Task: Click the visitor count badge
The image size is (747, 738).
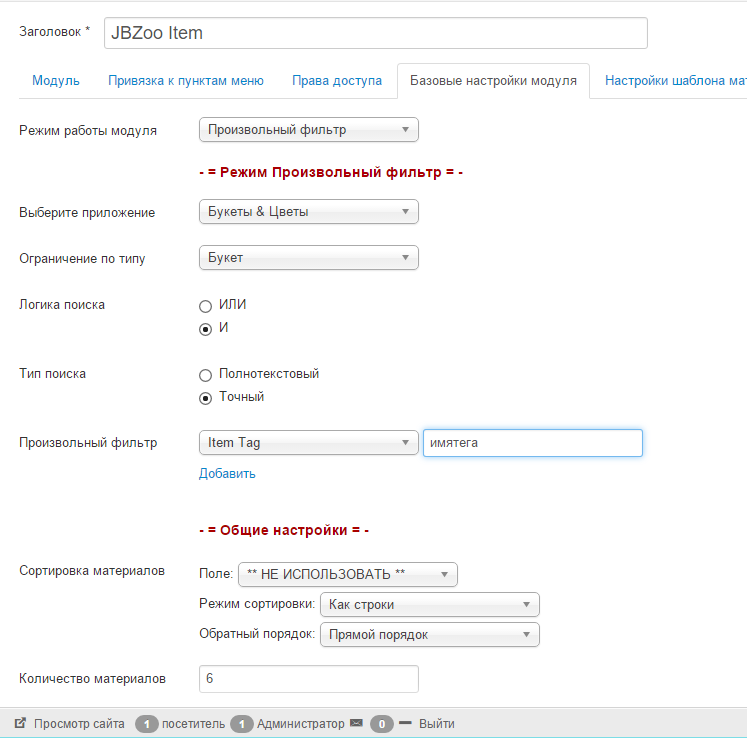Action: point(147,724)
